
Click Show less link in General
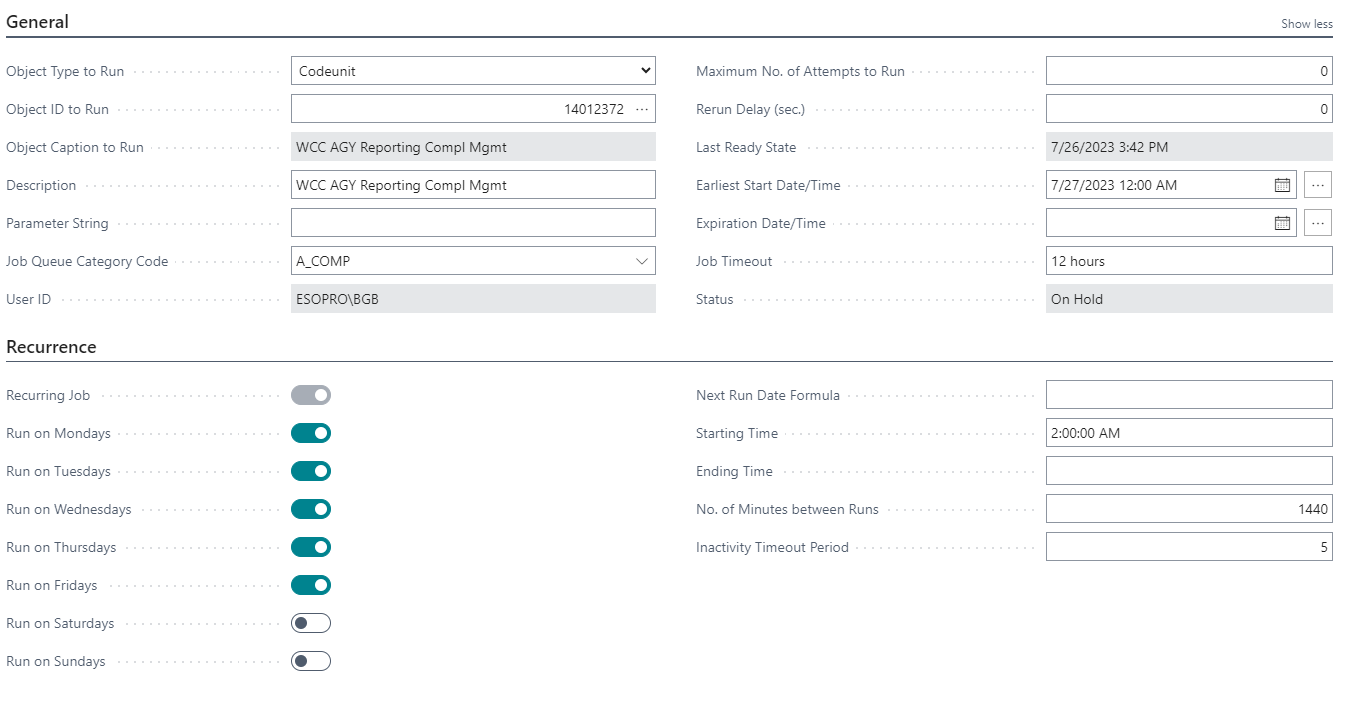(1306, 24)
